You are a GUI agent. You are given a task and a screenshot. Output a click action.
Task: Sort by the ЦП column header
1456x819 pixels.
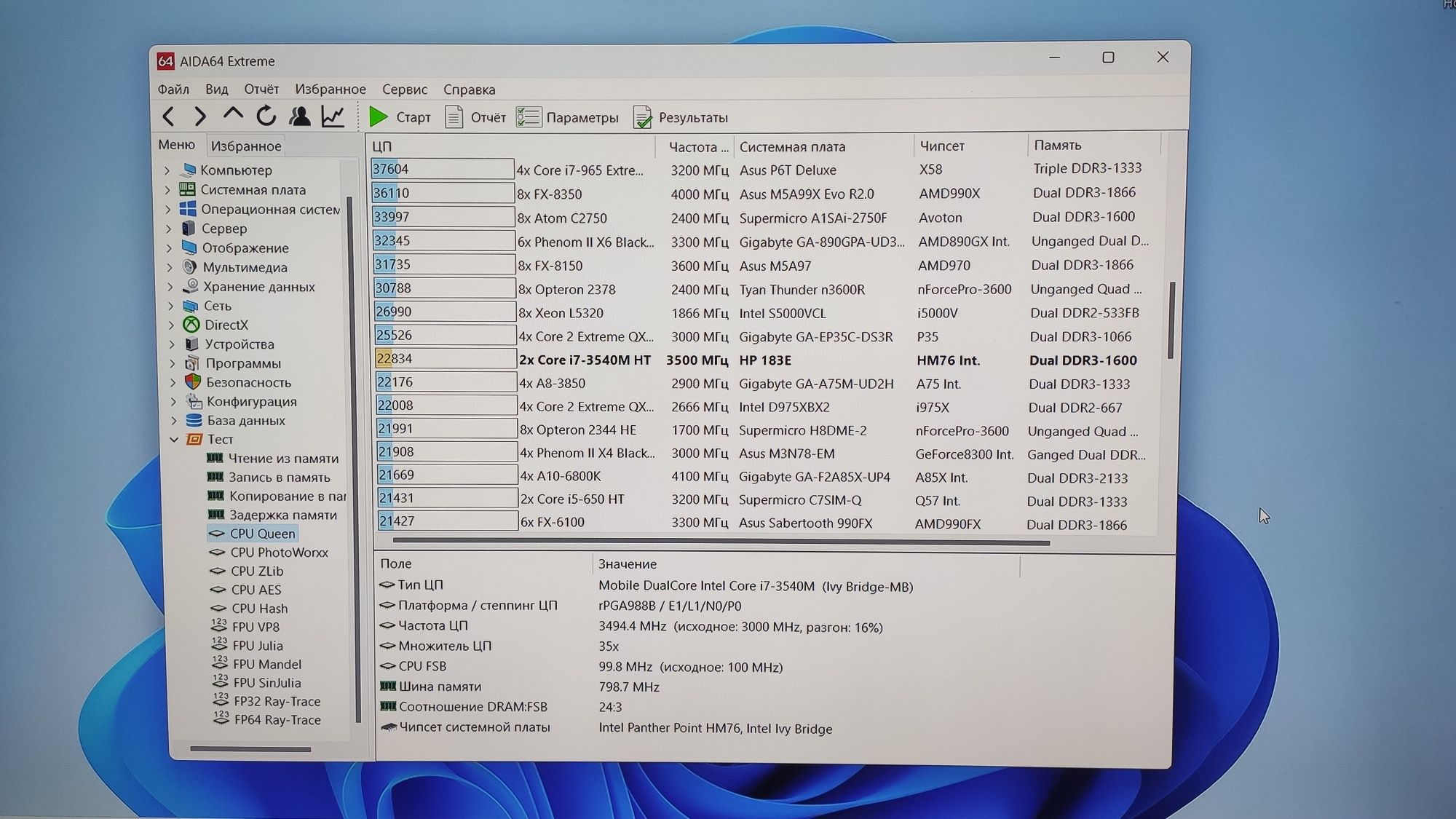tap(512, 146)
